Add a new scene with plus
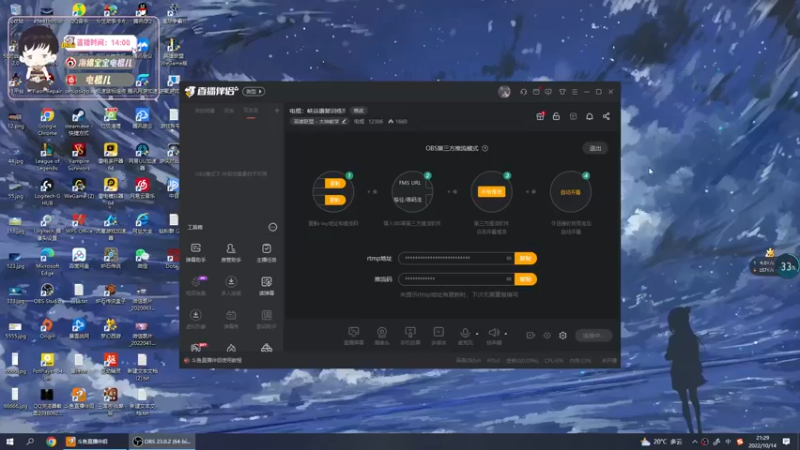 click(277, 110)
